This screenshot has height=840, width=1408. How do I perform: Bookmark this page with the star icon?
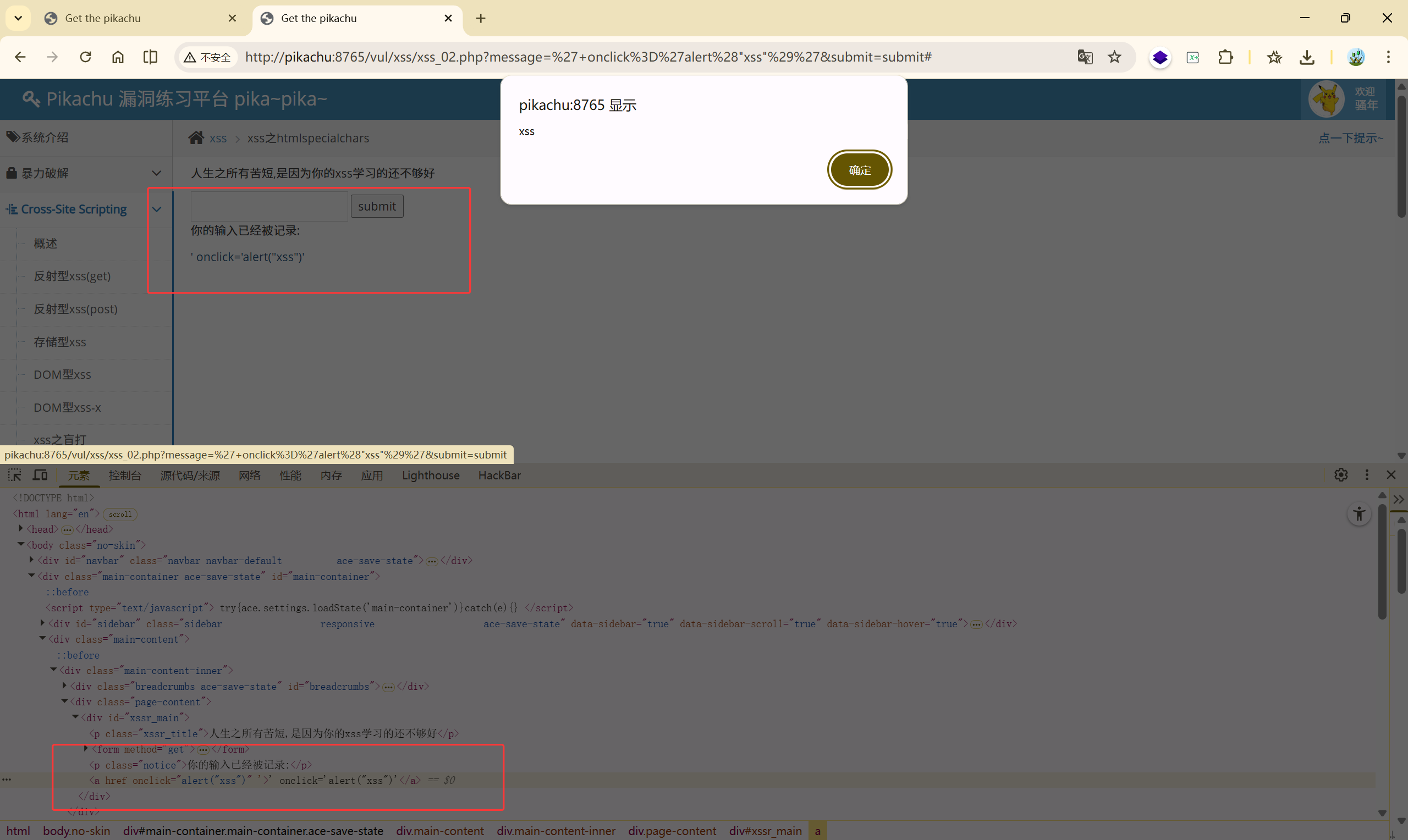(x=1114, y=57)
